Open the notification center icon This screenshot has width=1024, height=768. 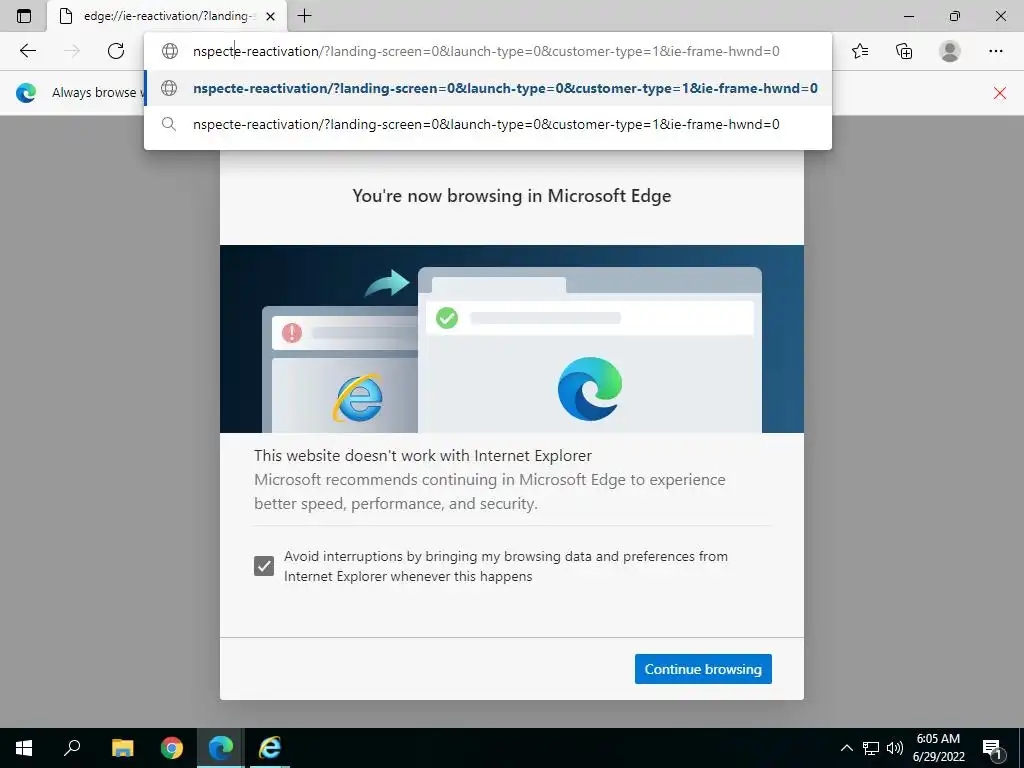point(992,748)
